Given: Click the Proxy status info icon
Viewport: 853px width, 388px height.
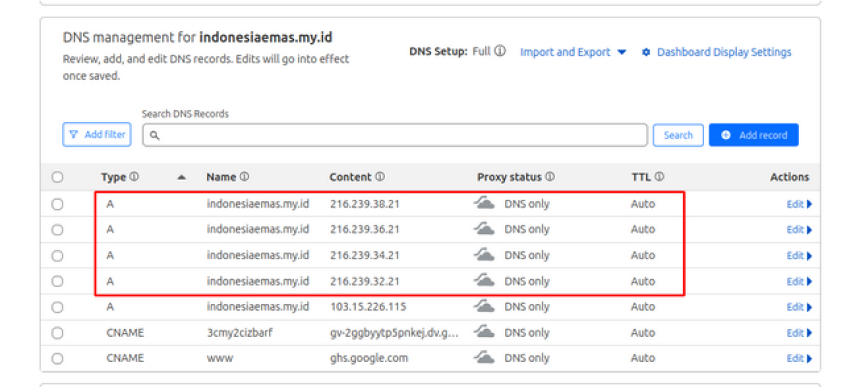Looking at the screenshot, I should coord(550,177).
